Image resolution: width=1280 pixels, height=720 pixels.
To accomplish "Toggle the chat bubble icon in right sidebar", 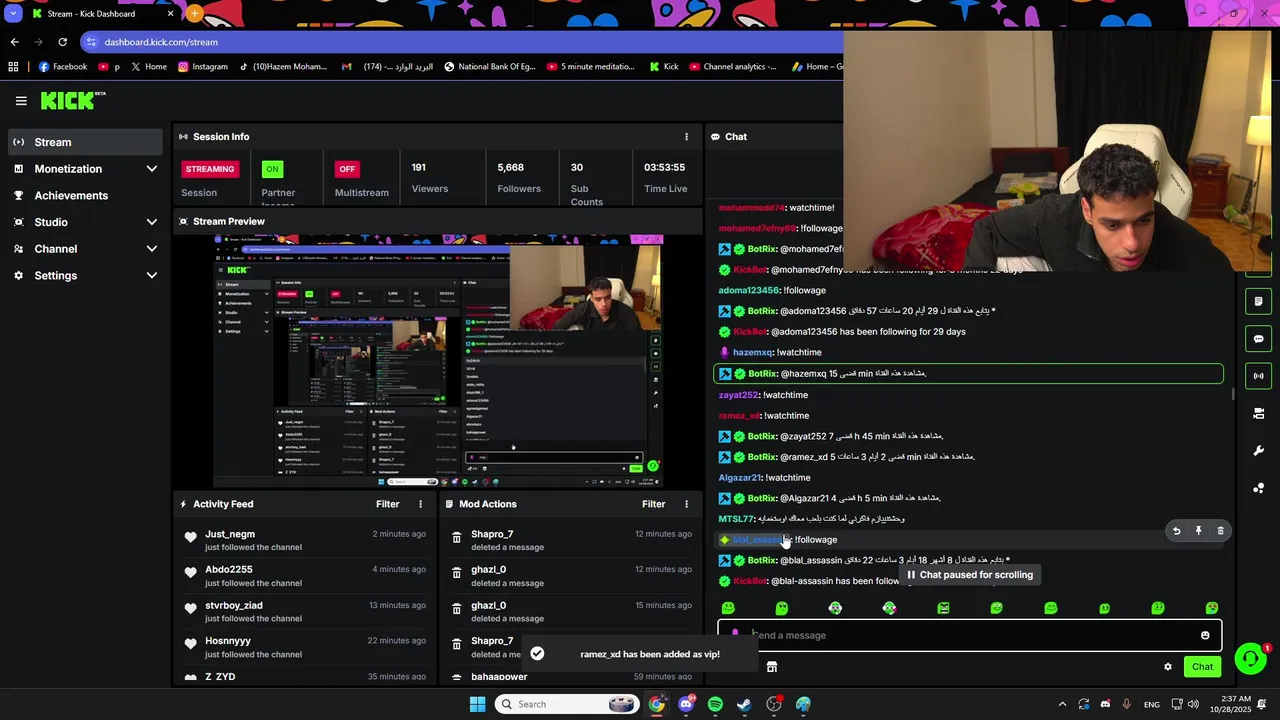I will click(x=1258, y=339).
